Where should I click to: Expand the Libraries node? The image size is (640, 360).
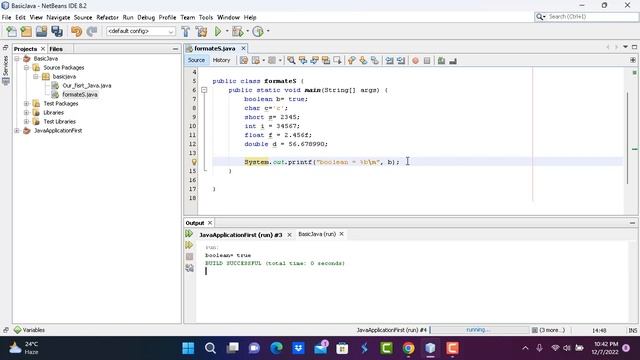click(x=26, y=113)
